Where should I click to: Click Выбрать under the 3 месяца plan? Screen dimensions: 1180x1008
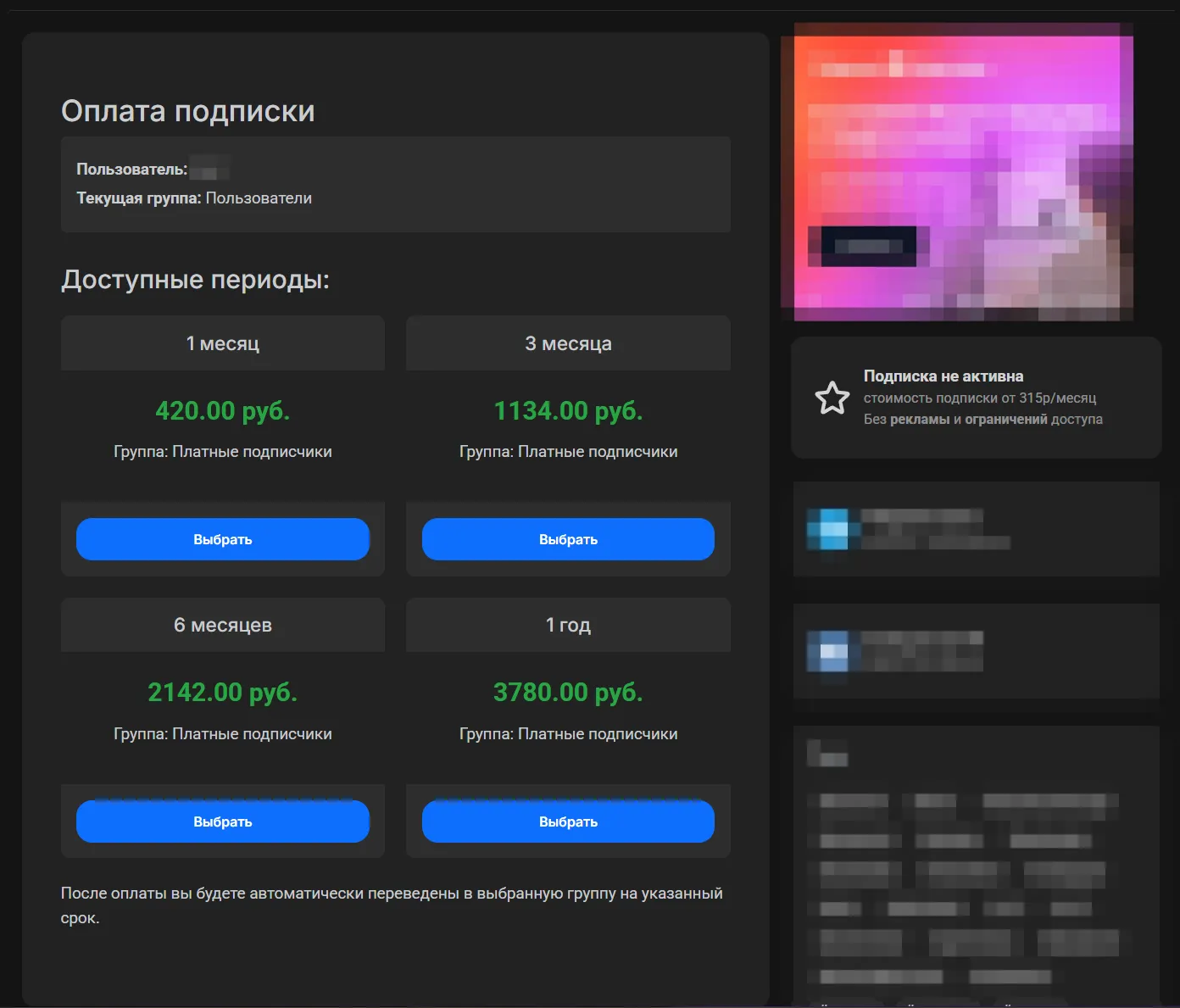[x=567, y=538]
